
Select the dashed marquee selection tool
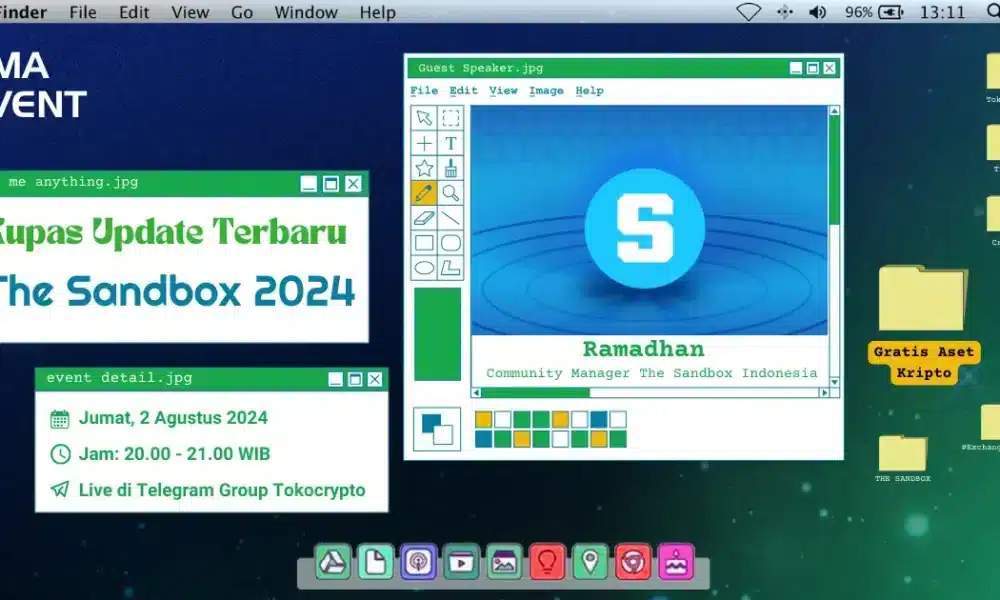pyautogui.click(x=451, y=118)
